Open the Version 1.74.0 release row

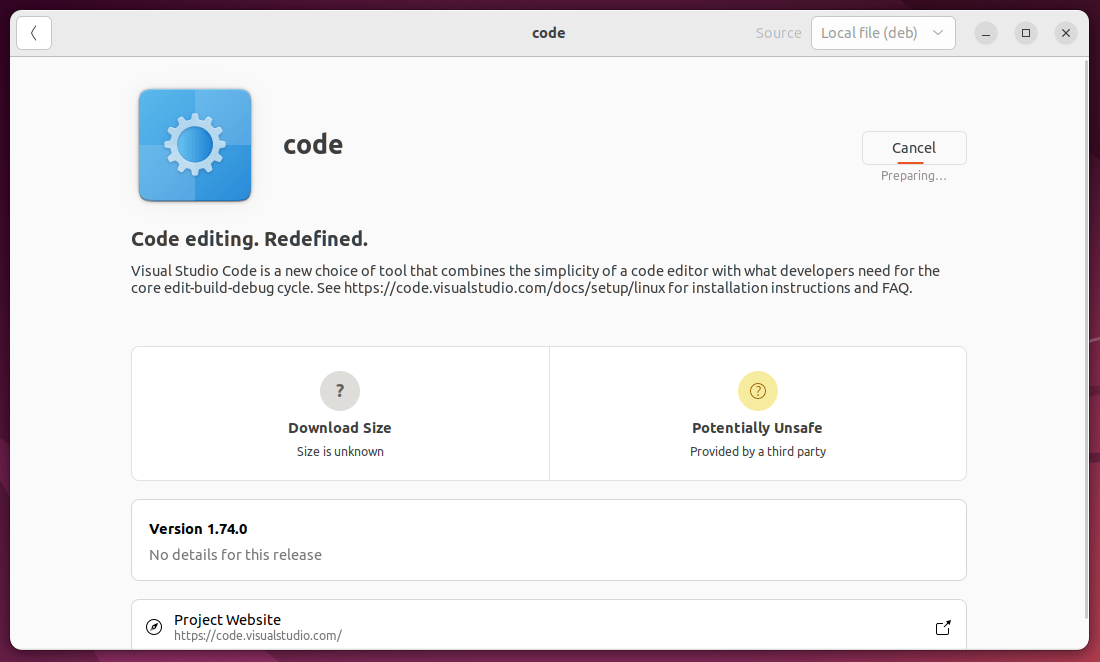[549, 540]
